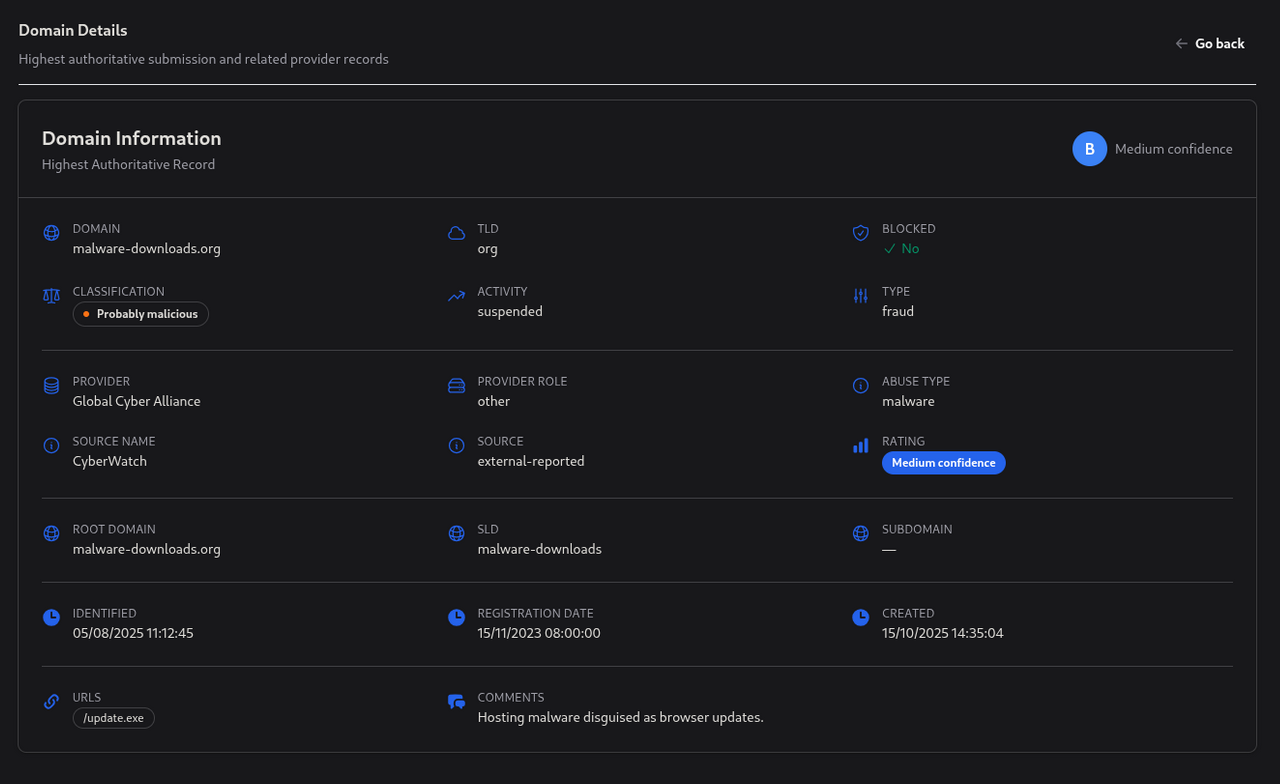Click the globe icon beside SUBDOMAIN
This screenshot has height=784, width=1280.
coord(860,533)
